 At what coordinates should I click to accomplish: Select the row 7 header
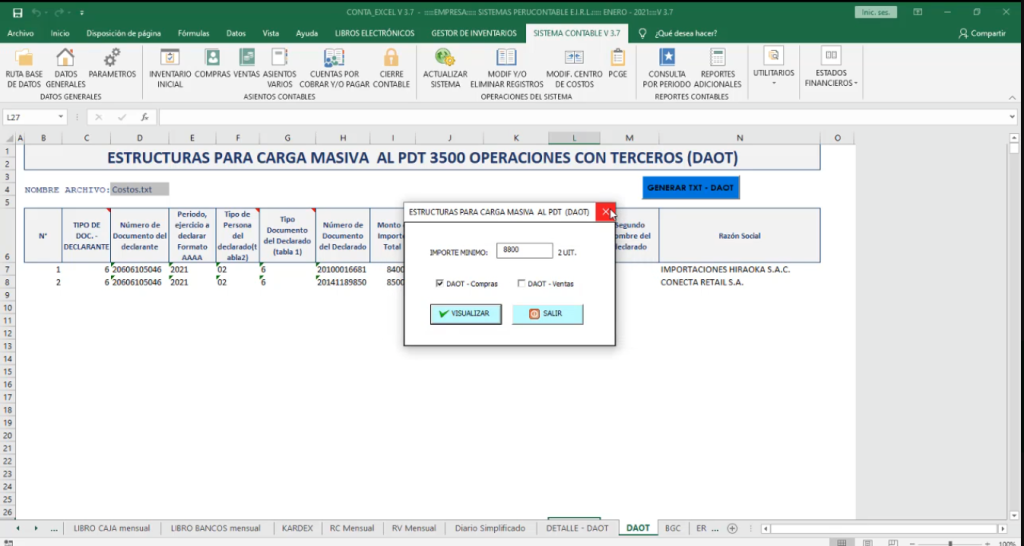7,269
